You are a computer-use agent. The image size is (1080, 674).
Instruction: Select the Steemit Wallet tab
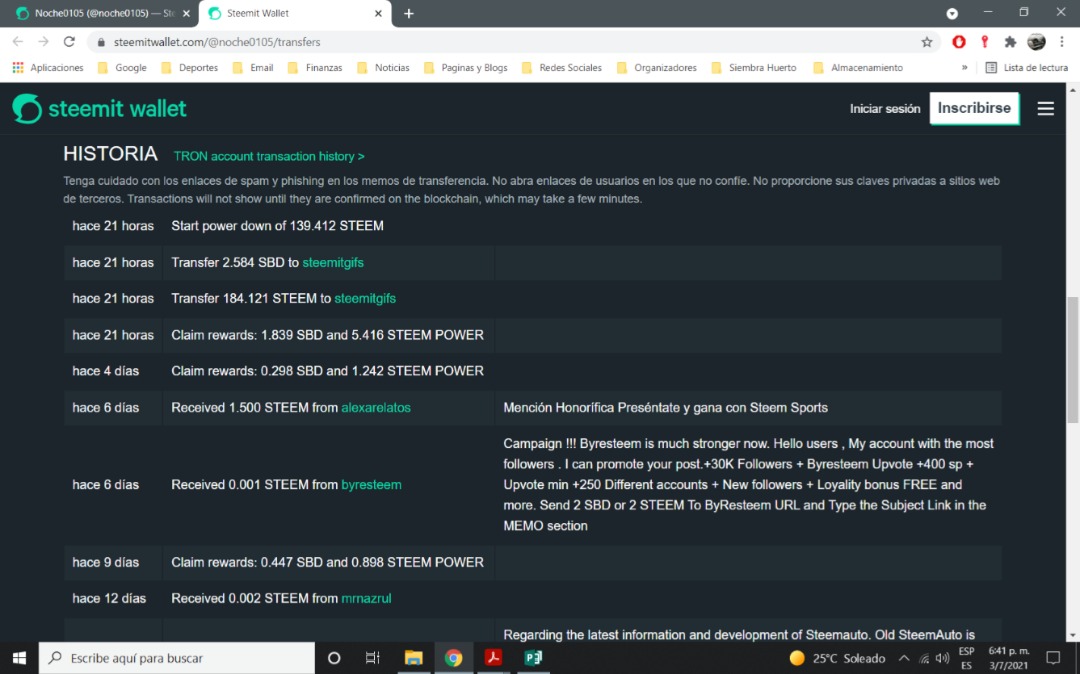(295, 13)
